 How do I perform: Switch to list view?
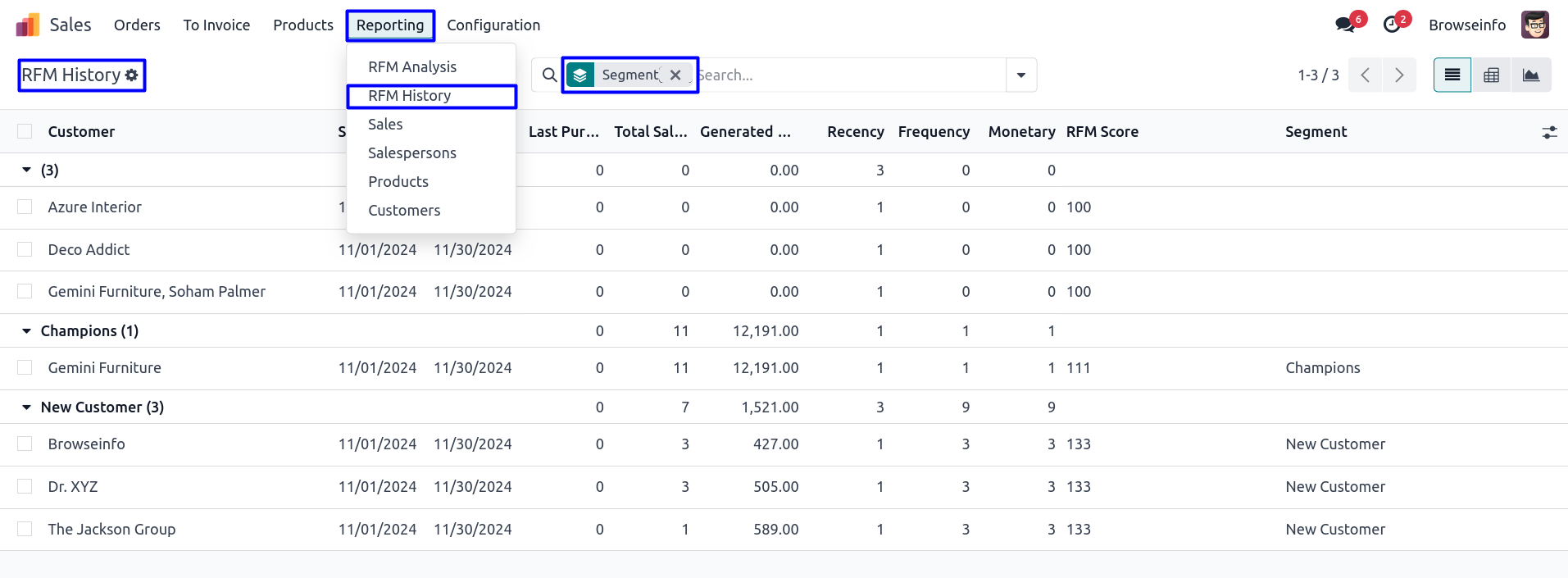tap(1452, 75)
